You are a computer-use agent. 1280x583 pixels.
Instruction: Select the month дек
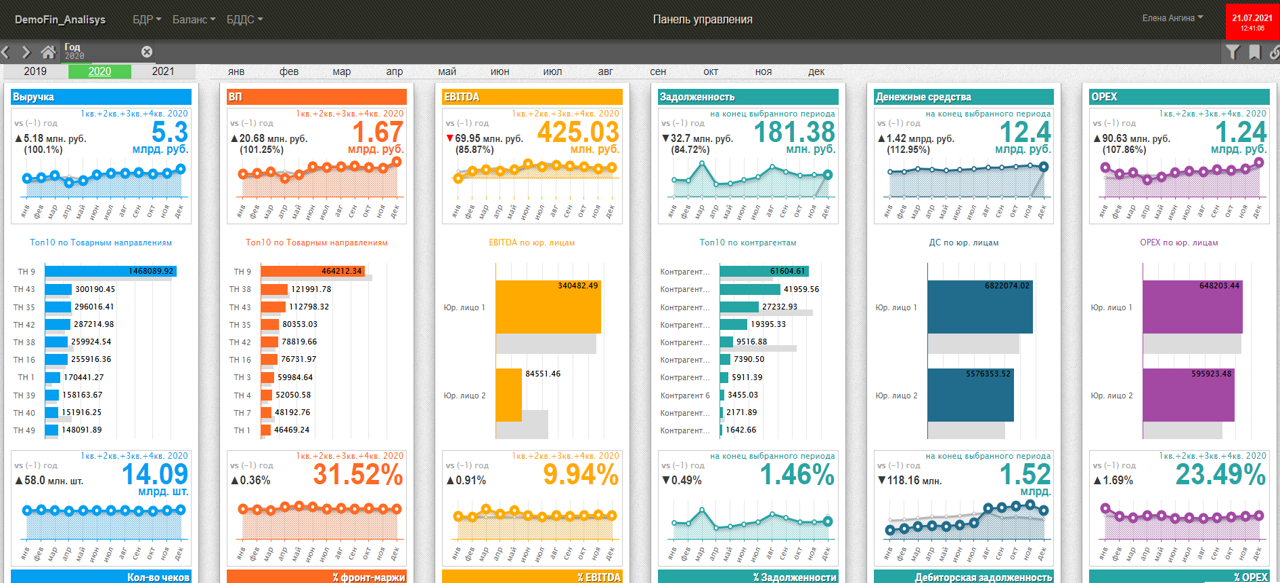816,72
